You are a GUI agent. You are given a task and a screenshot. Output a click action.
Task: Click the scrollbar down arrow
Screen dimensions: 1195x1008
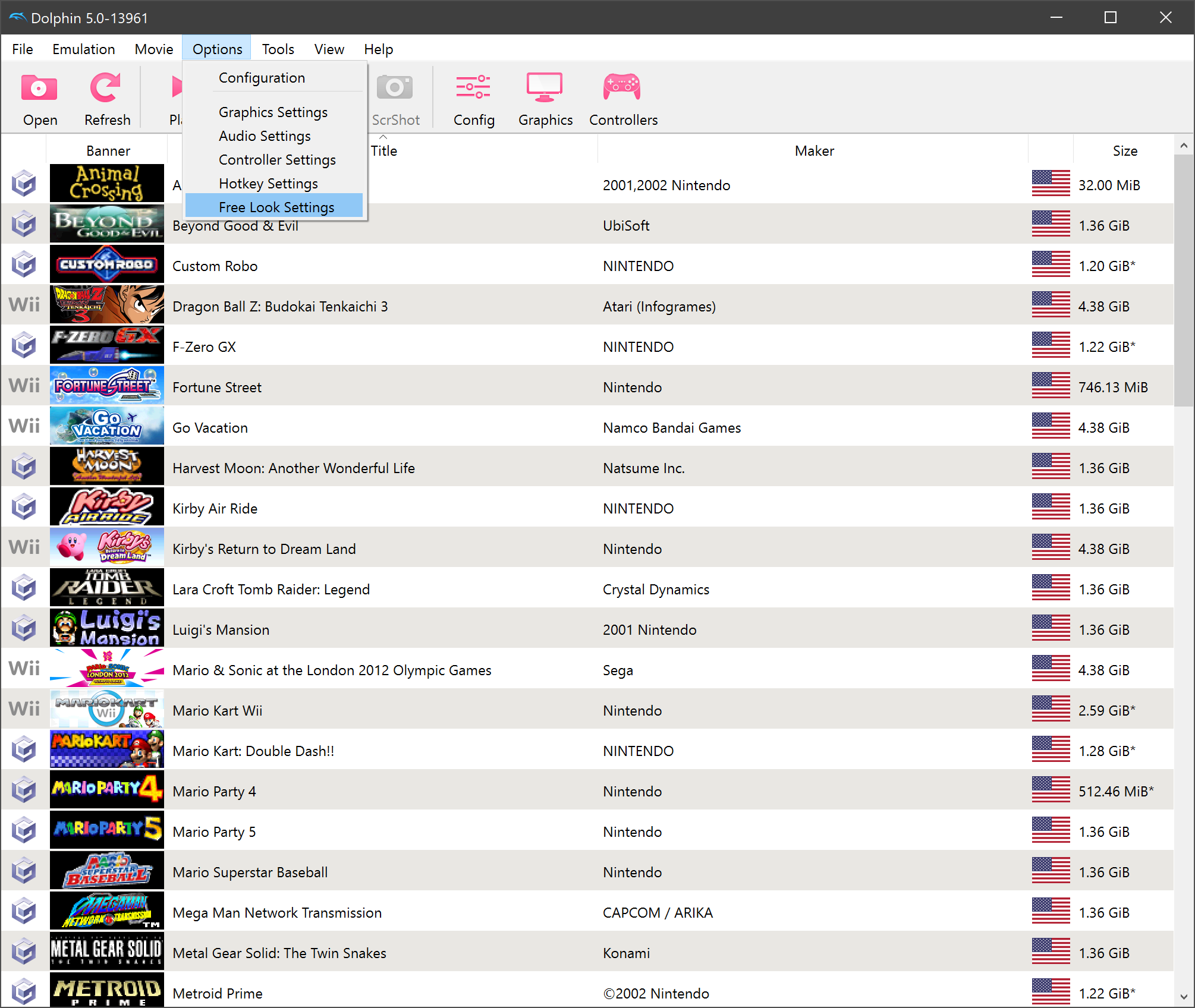1183,996
